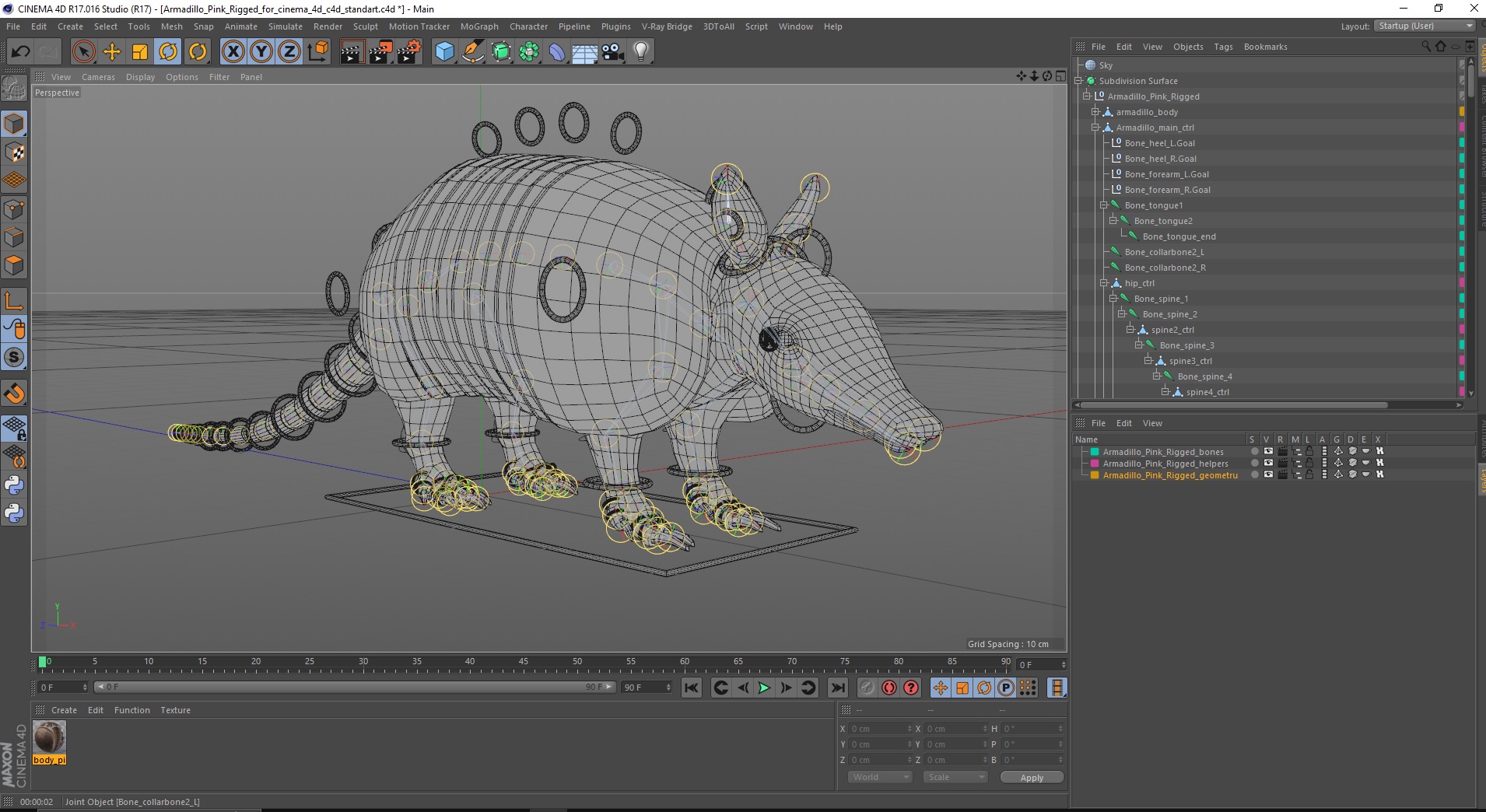This screenshot has height=812, width=1486.
Task: Add a Cube primitive object
Action: pos(444,52)
